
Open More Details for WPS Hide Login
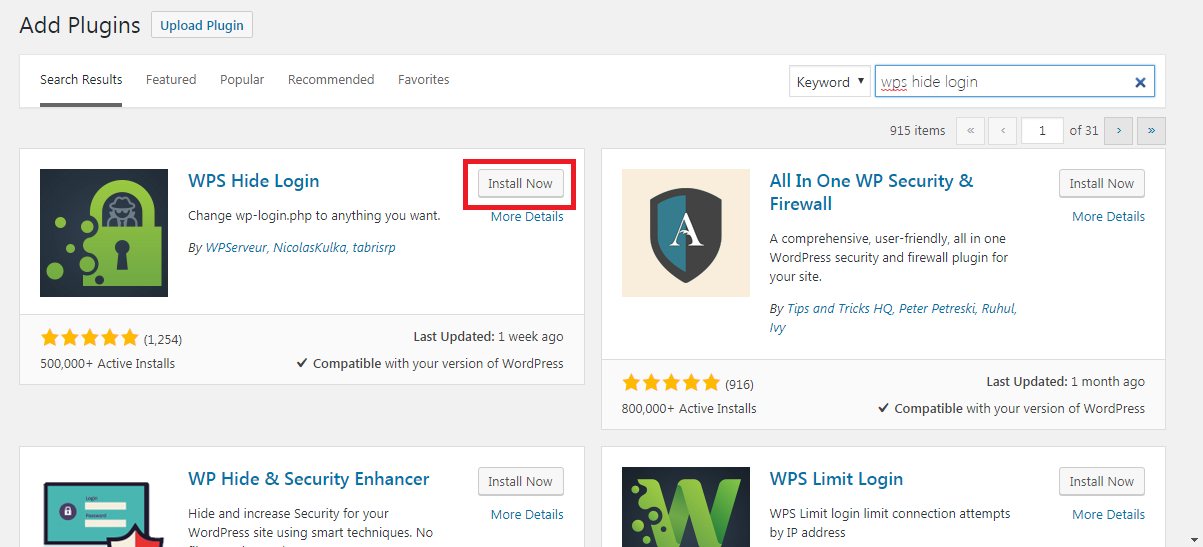527,217
